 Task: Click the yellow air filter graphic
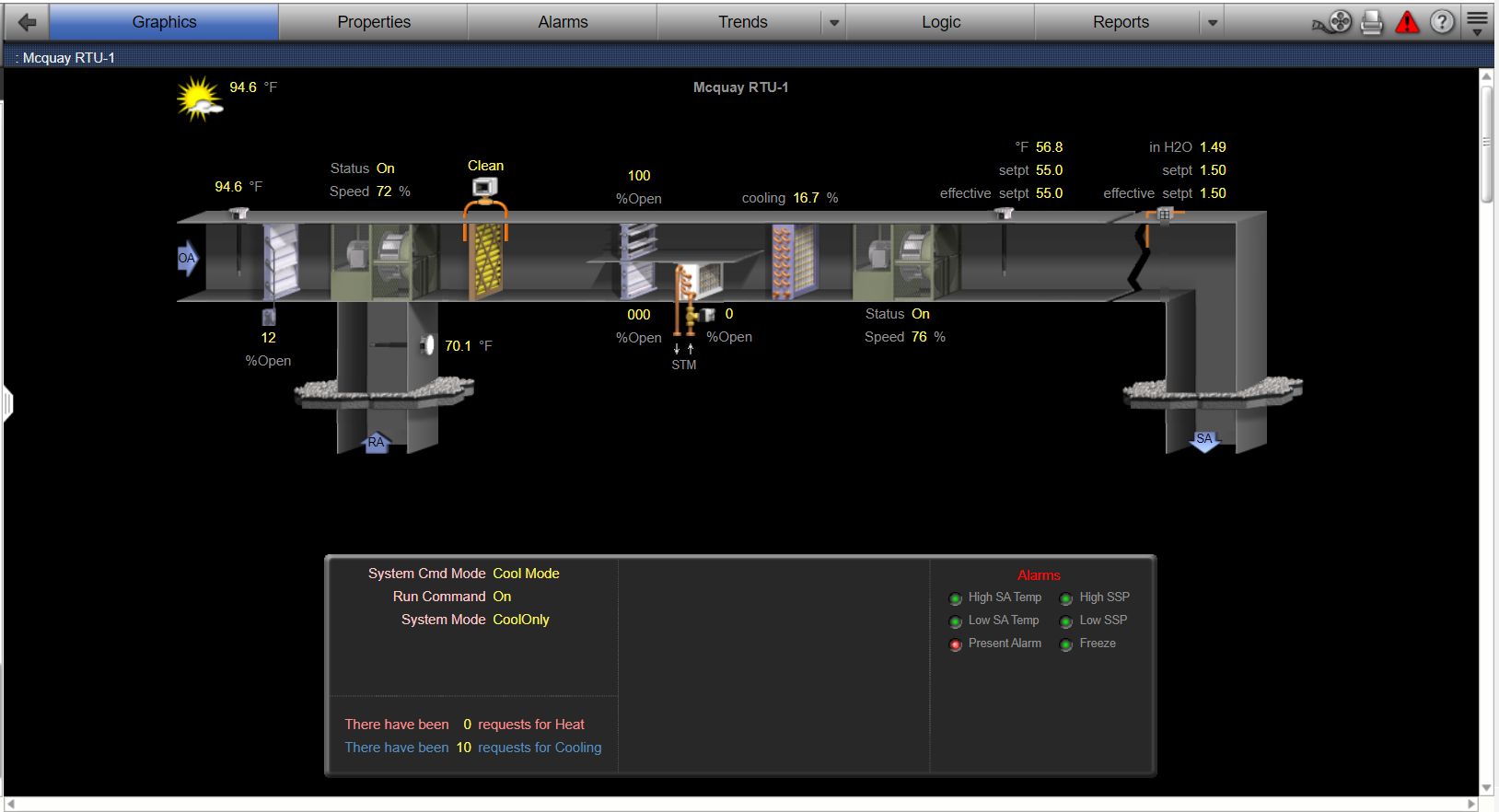(486, 260)
